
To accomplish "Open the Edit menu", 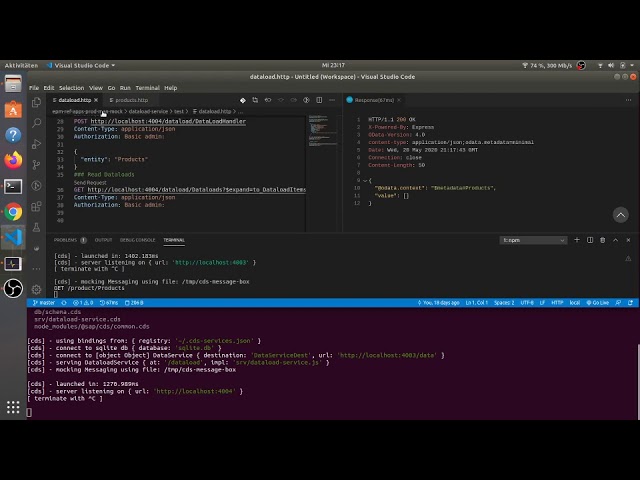I will click(x=49, y=88).
